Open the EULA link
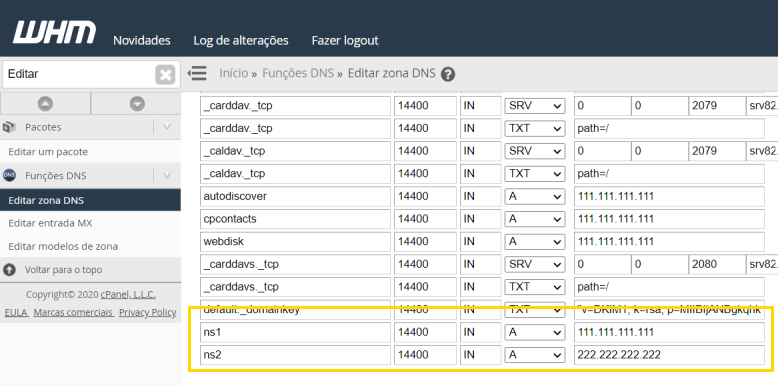Viewport: 778px width, 386px height. click(x=16, y=313)
